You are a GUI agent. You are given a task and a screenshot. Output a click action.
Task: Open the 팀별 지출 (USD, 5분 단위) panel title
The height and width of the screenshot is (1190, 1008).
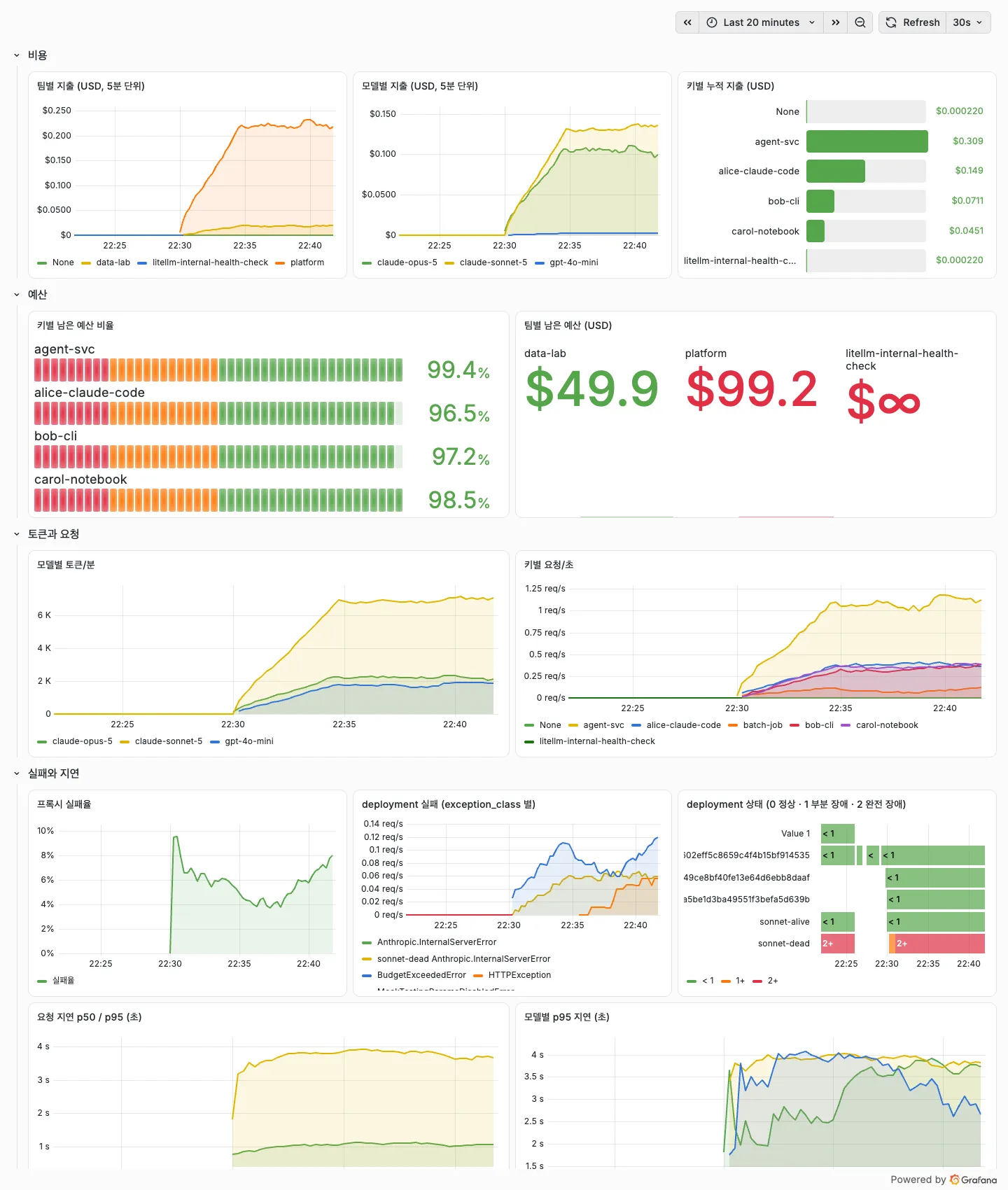tap(91, 86)
